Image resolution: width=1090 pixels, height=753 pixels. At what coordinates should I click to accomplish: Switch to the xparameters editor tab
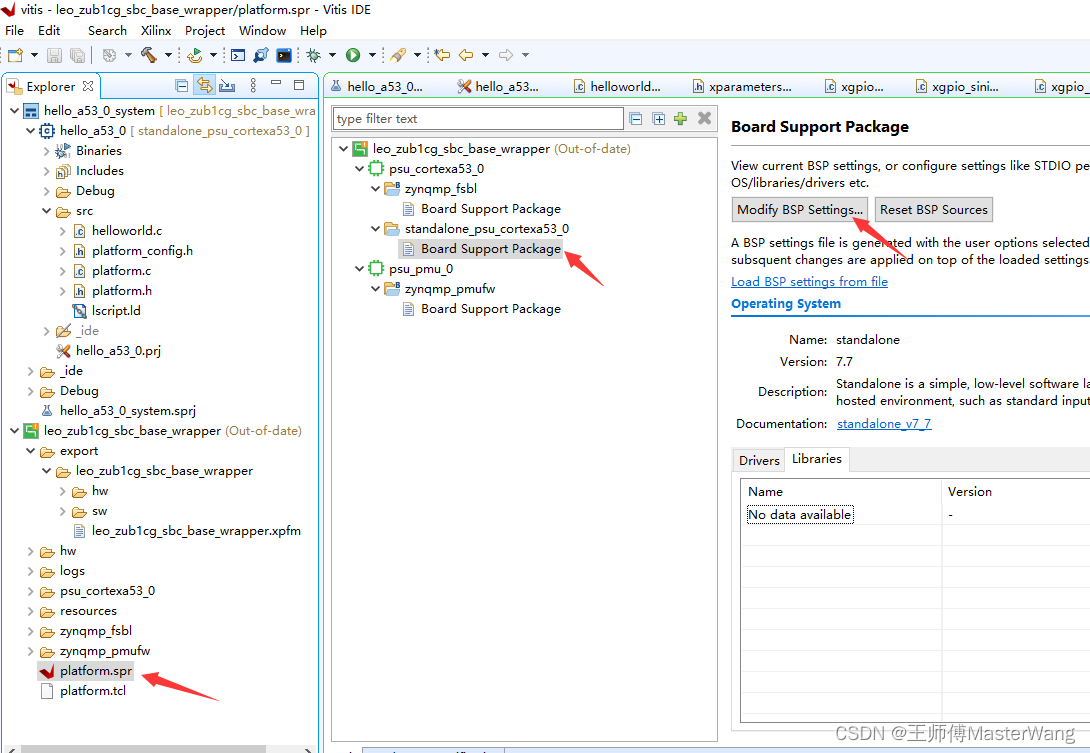pyautogui.click(x=742, y=86)
